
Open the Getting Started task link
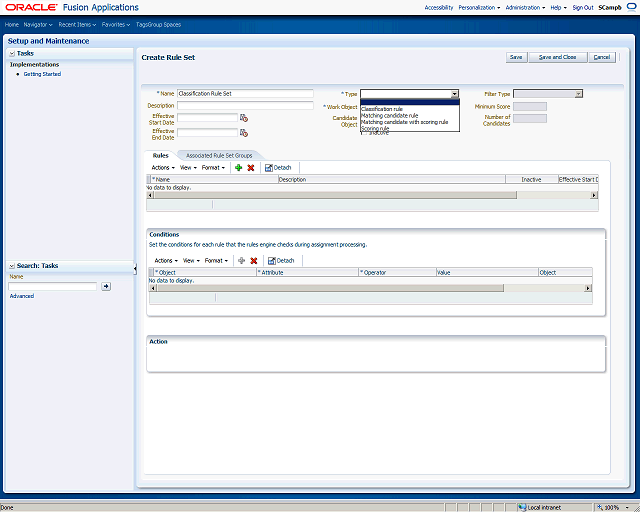[42, 74]
